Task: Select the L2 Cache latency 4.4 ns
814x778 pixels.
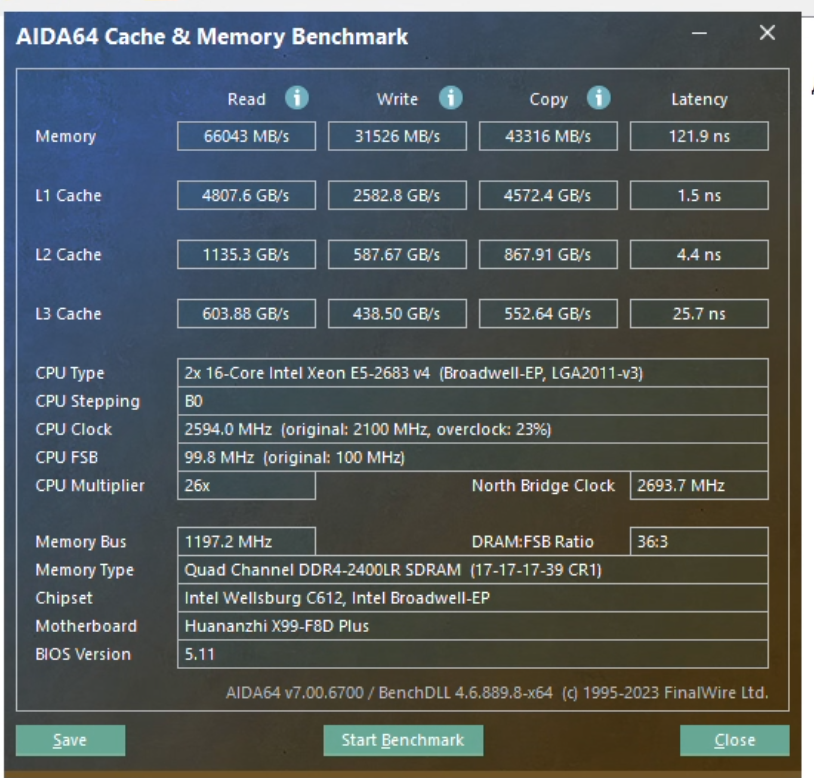Action: tap(699, 254)
